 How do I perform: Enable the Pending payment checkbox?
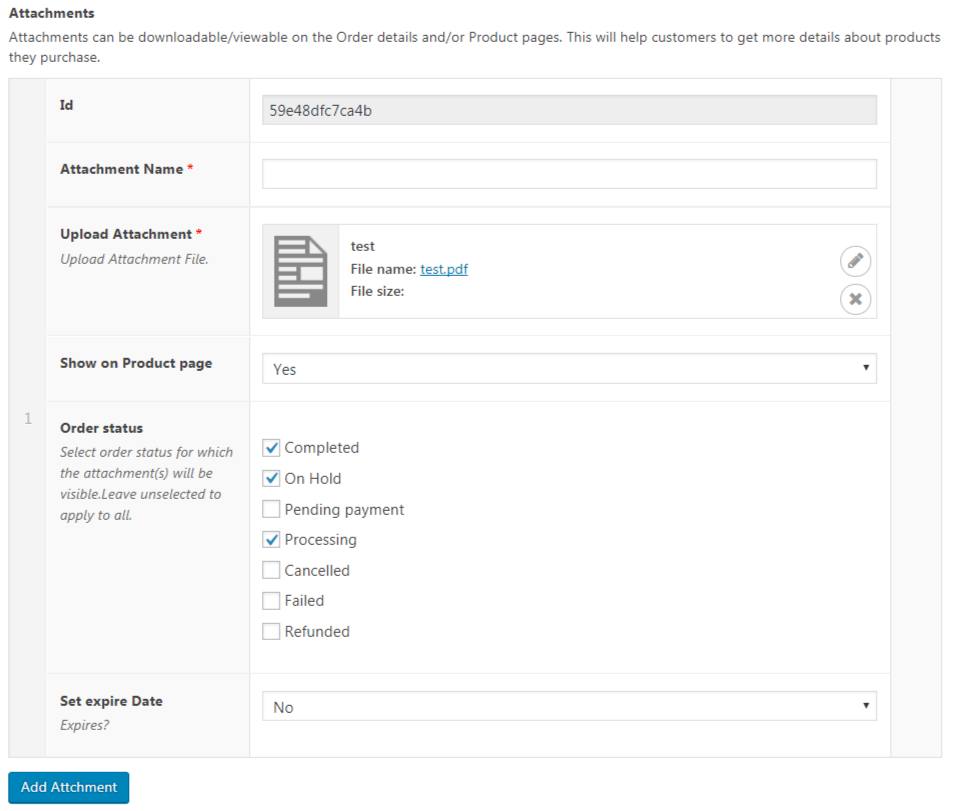click(271, 509)
